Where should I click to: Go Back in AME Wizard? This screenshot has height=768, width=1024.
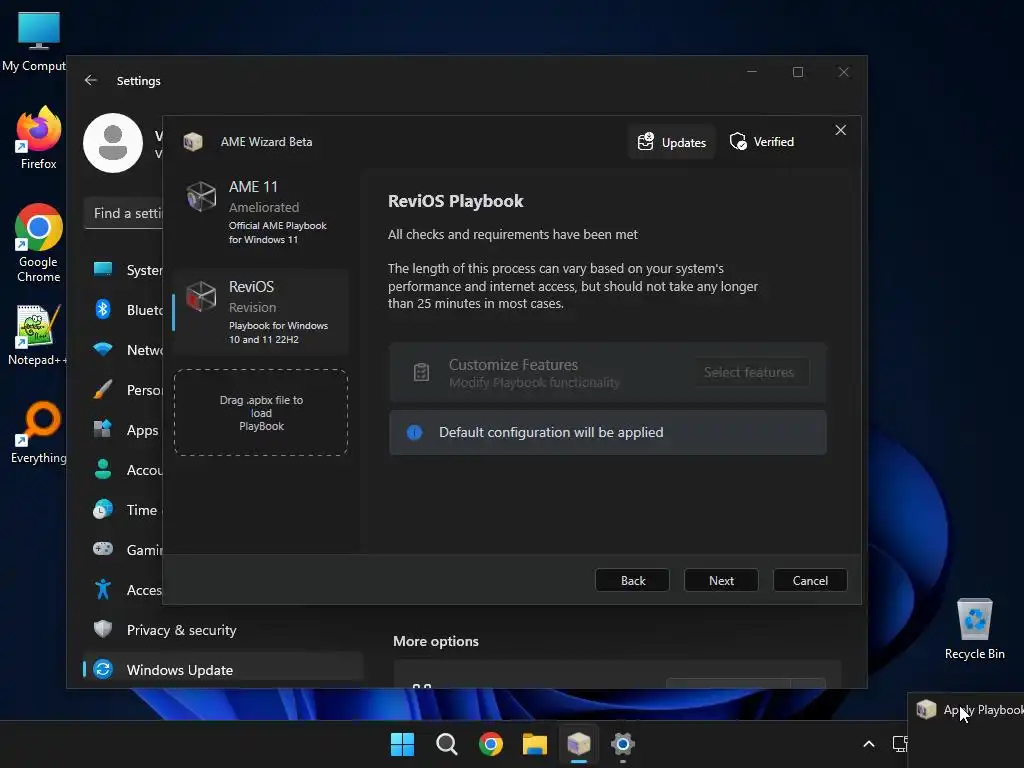632,581
